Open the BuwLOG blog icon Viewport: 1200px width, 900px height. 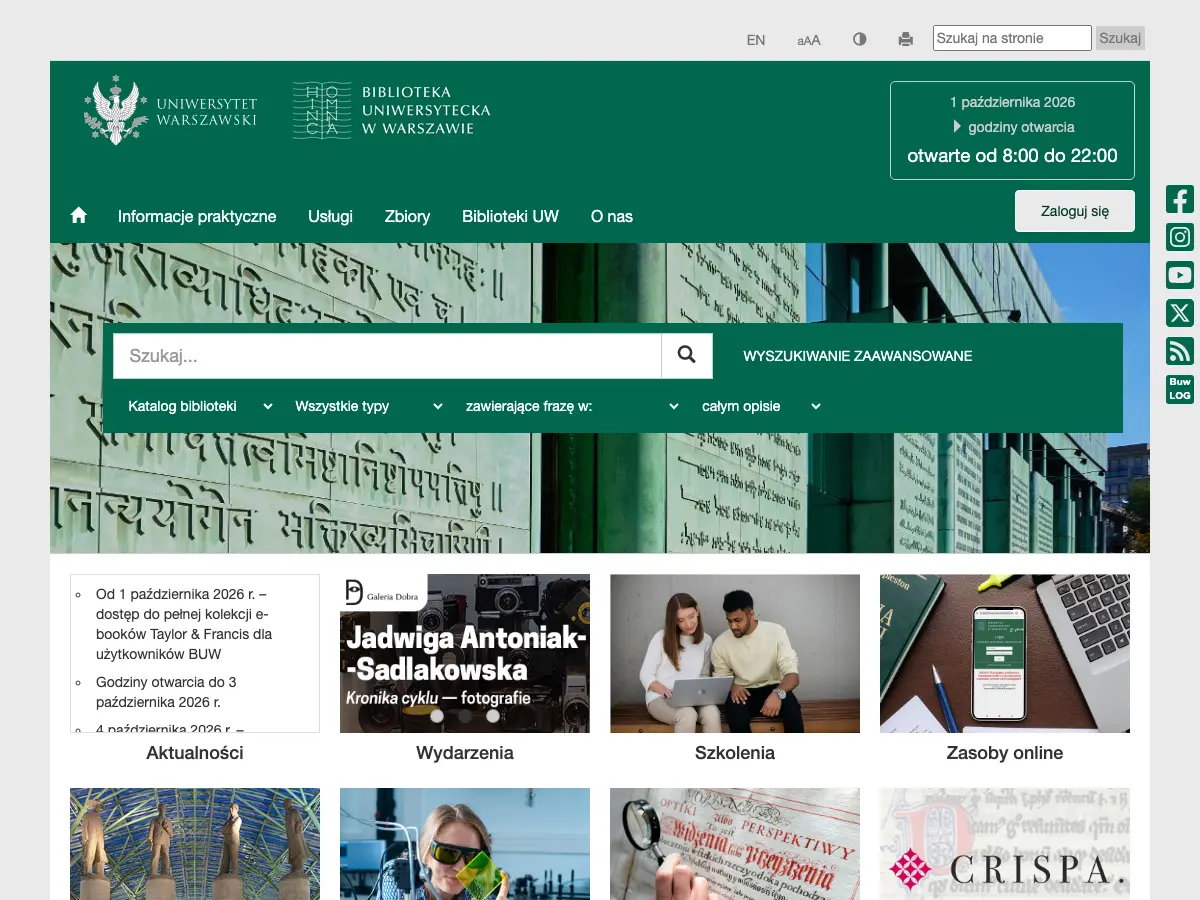point(1180,389)
